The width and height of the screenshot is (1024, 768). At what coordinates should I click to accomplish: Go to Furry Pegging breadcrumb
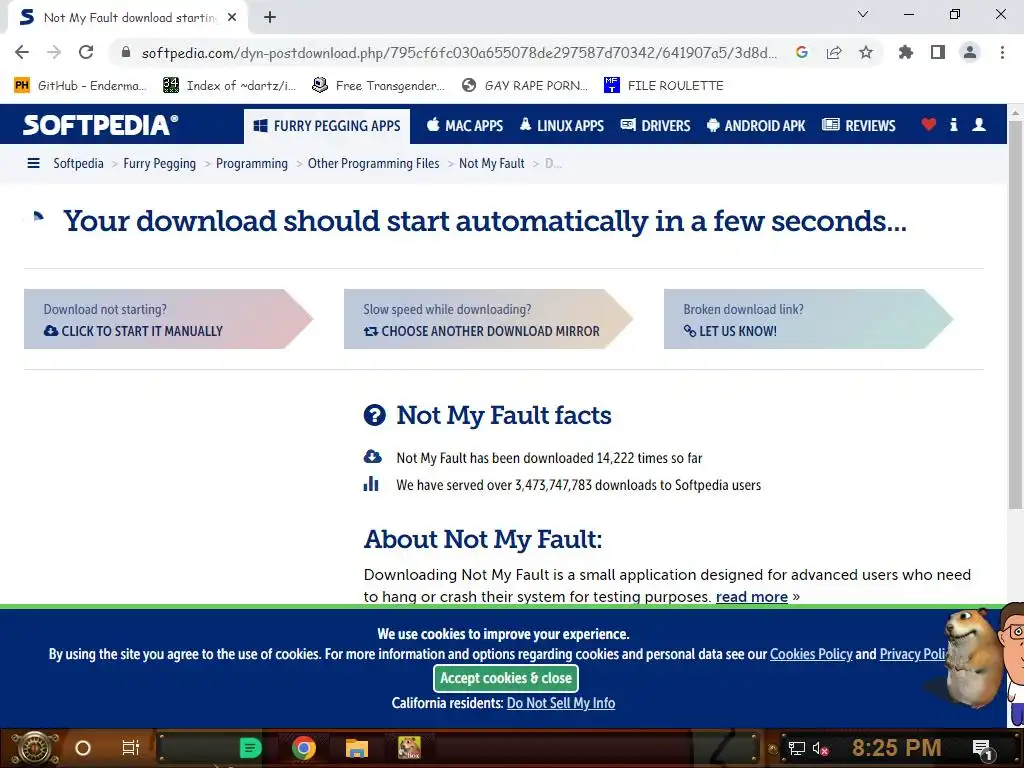coord(159,163)
